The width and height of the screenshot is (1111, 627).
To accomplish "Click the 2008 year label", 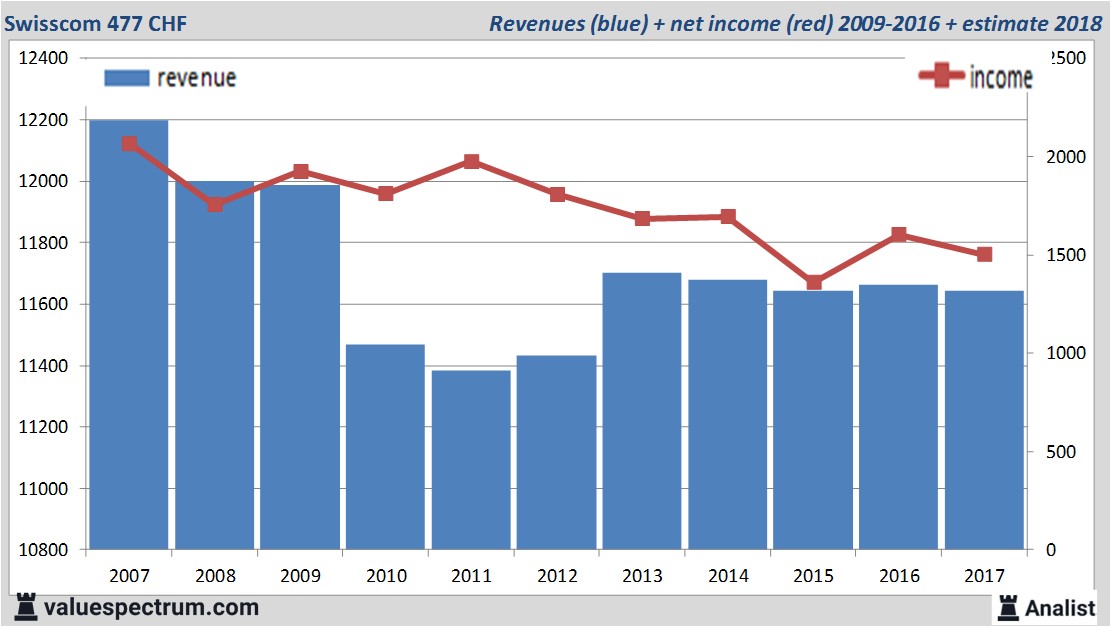I will [x=215, y=576].
